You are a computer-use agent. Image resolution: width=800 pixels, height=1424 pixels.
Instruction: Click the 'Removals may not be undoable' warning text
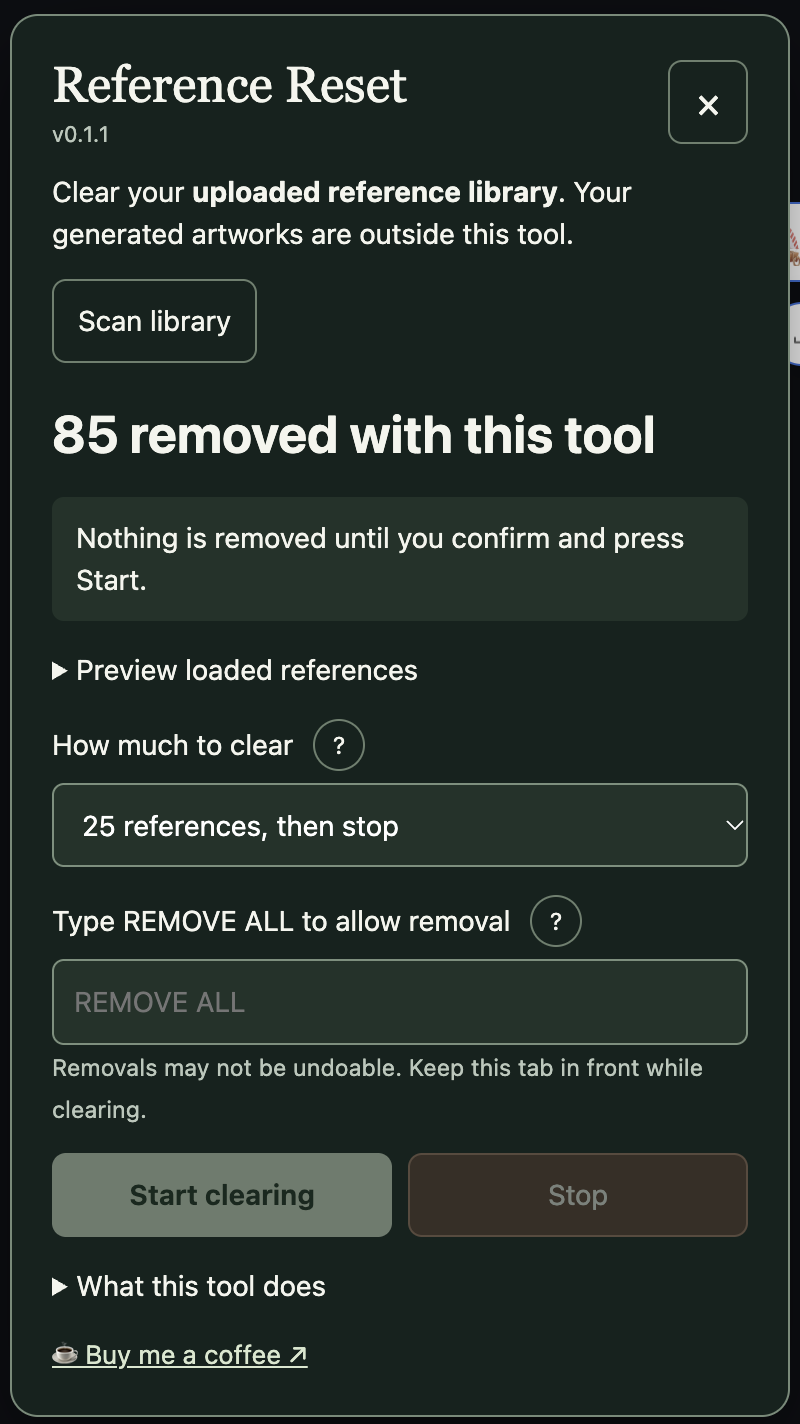pos(378,1089)
